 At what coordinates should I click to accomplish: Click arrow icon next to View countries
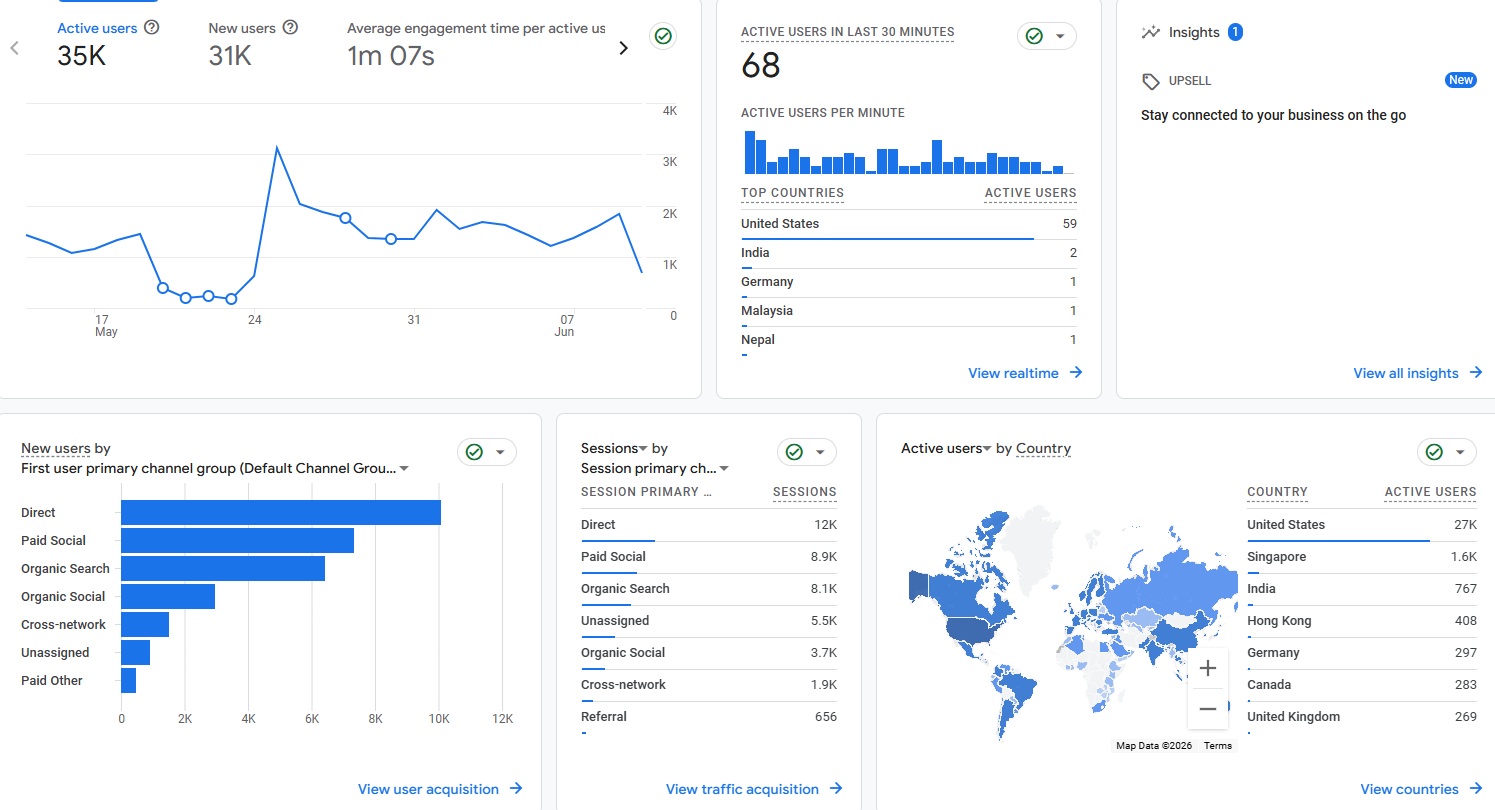[1476, 788]
